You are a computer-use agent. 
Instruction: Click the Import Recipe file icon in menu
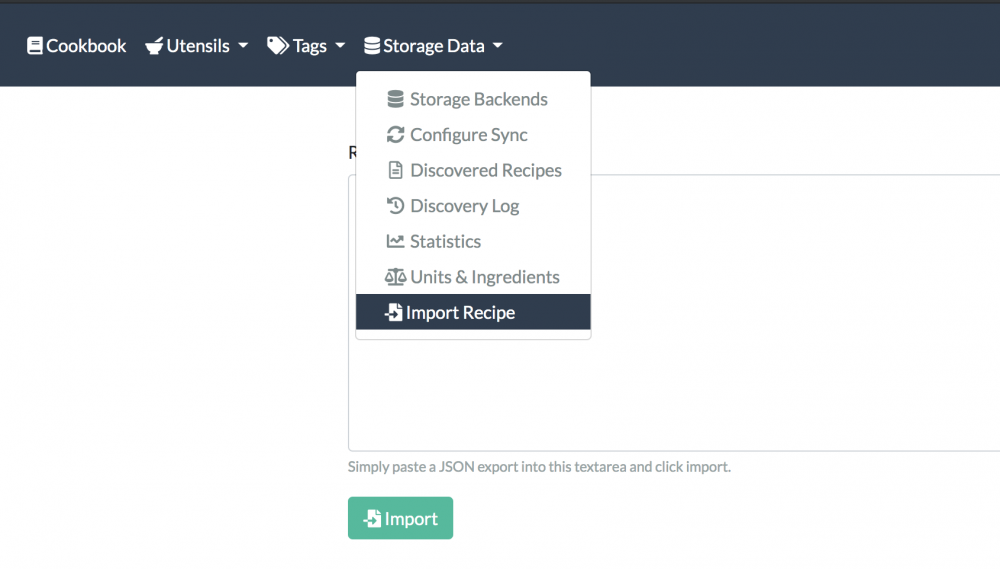coord(393,313)
